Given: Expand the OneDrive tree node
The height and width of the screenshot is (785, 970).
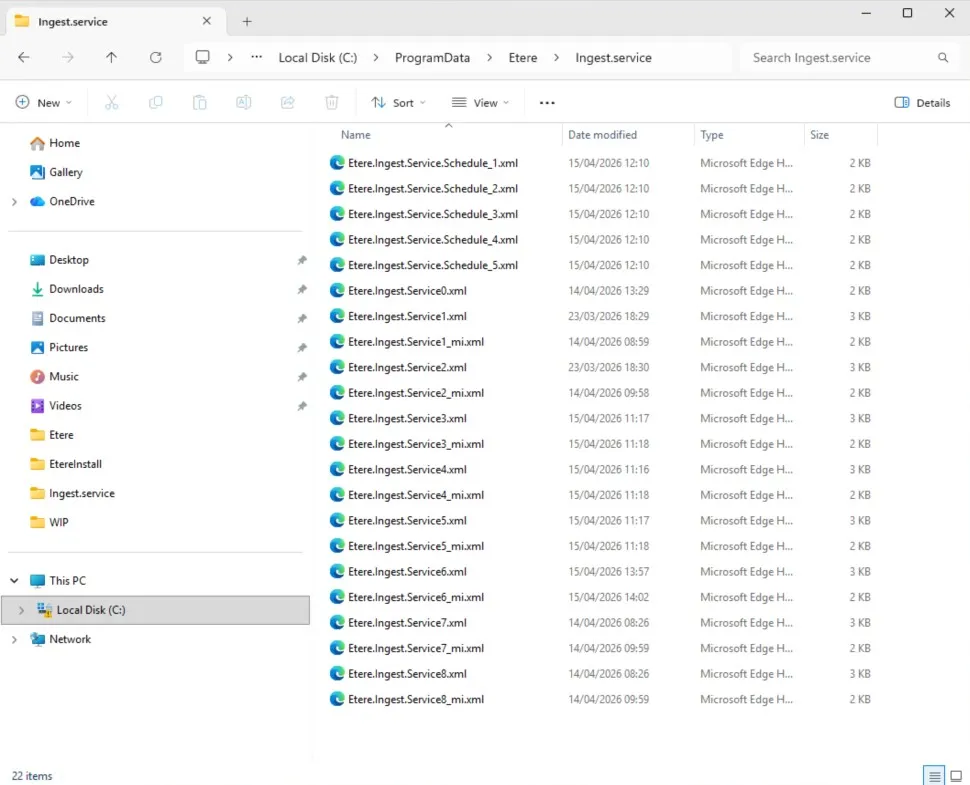Looking at the screenshot, I should (x=14, y=202).
